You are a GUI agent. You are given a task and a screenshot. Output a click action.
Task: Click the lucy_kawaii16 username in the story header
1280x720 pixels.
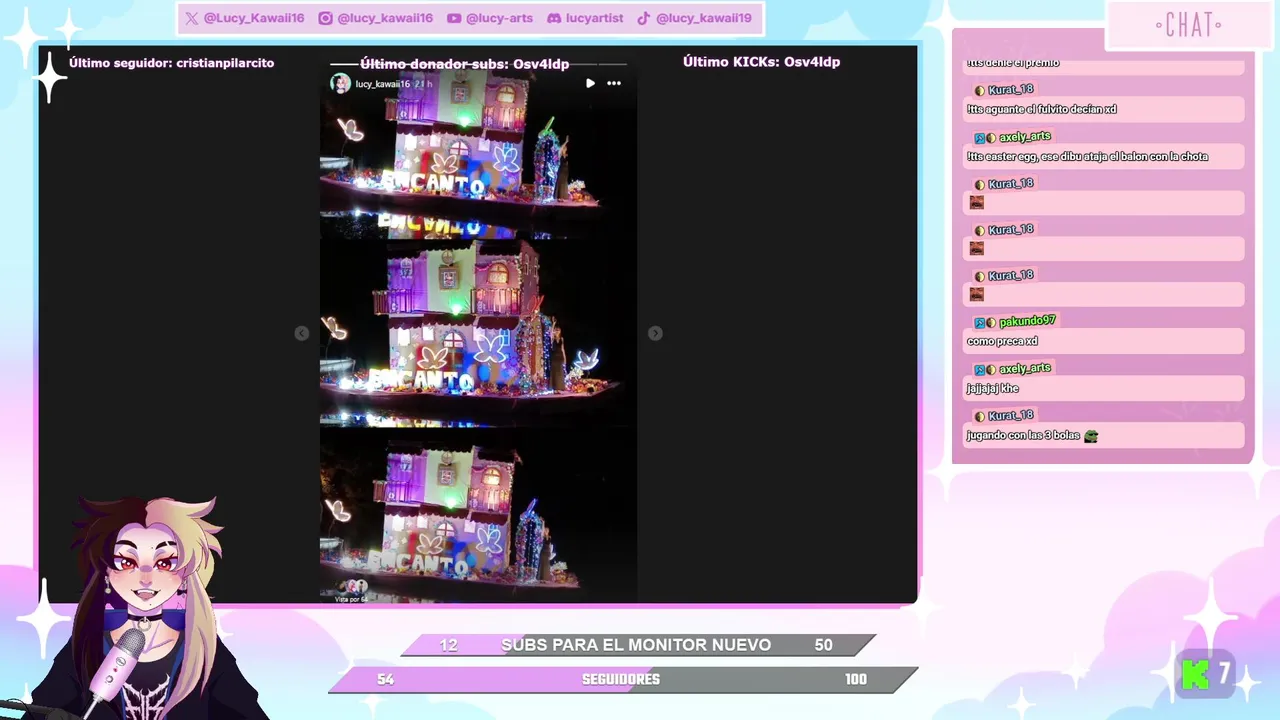click(x=383, y=84)
